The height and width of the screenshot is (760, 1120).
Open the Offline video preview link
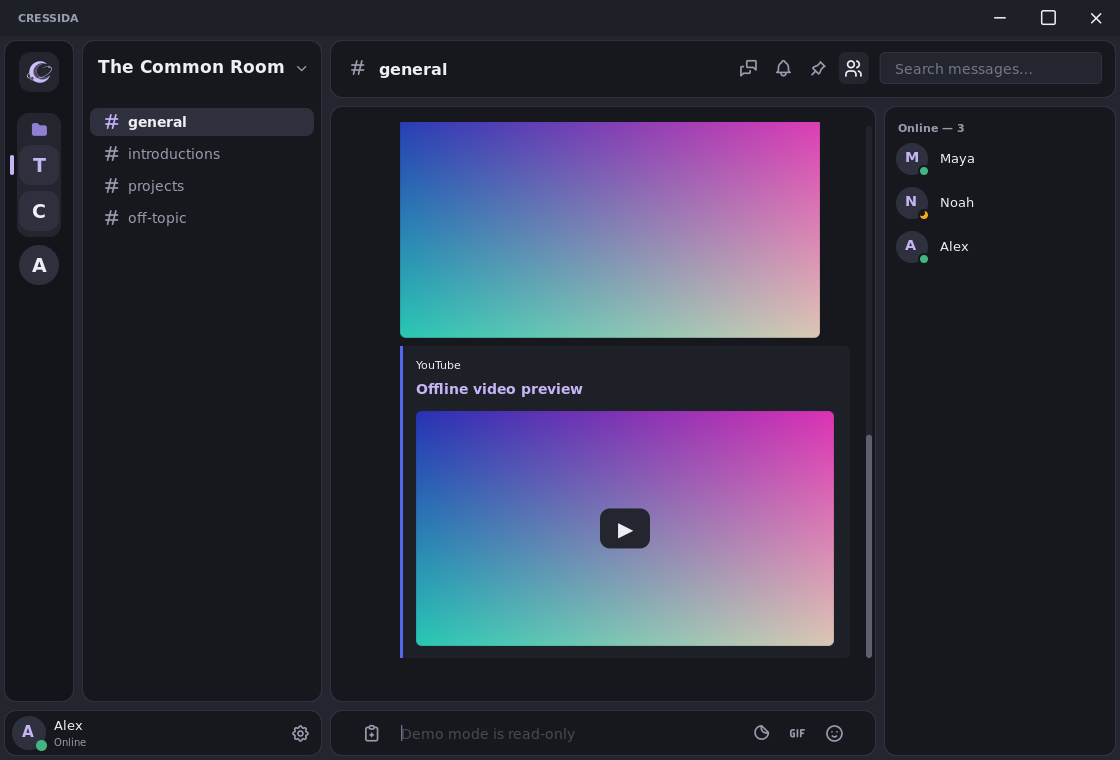coord(499,389)
